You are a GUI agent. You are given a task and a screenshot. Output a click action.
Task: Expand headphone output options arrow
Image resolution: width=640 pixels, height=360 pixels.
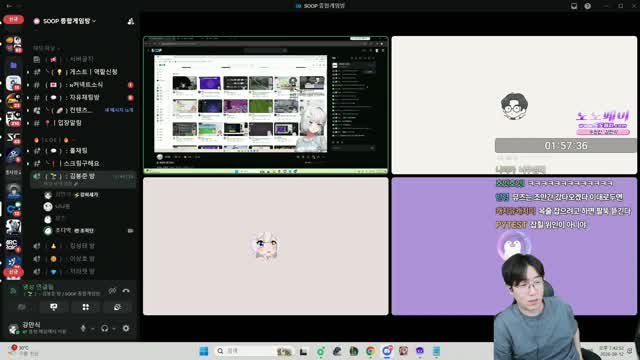(114, 329)
